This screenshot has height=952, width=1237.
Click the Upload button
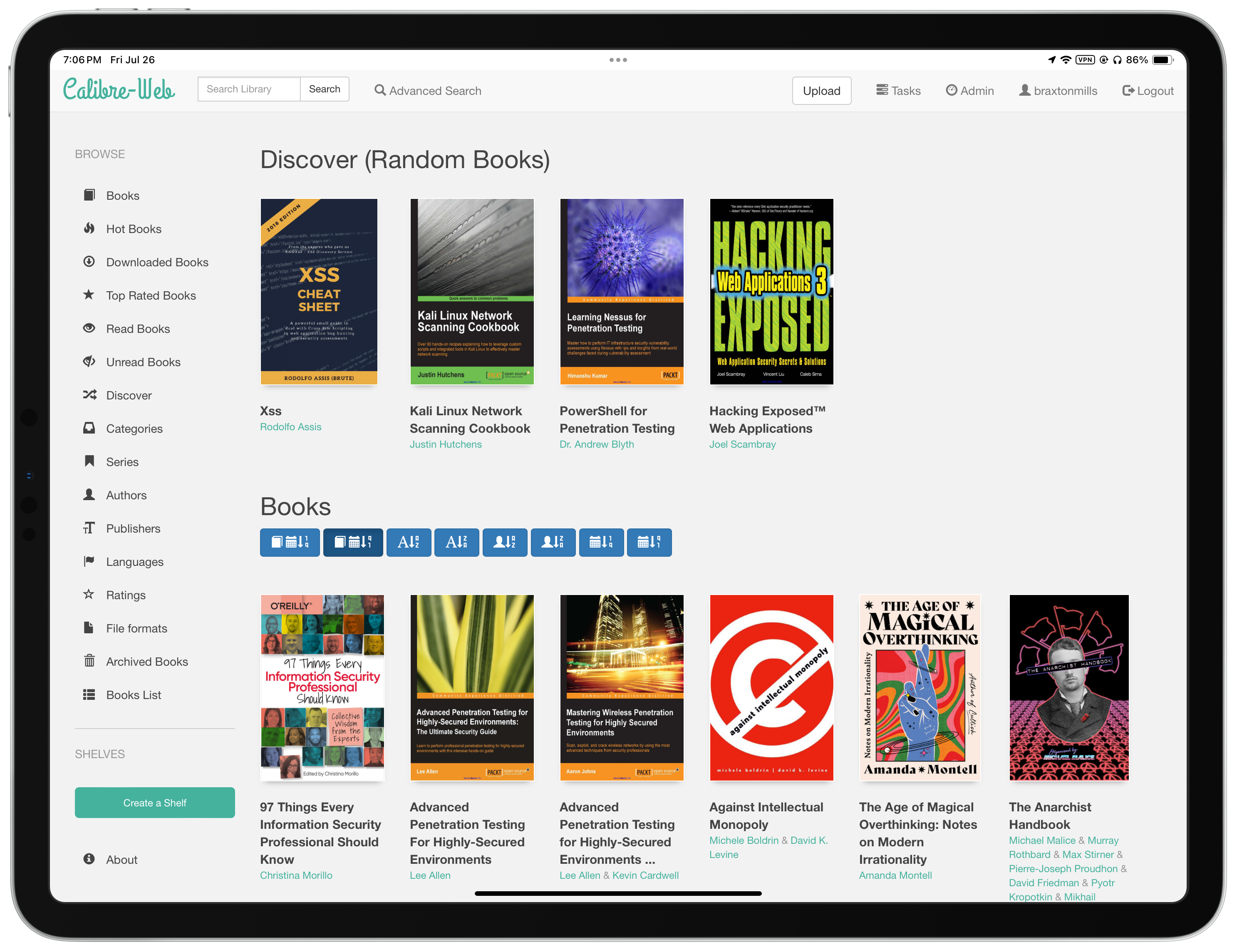(x=821, y=91)
